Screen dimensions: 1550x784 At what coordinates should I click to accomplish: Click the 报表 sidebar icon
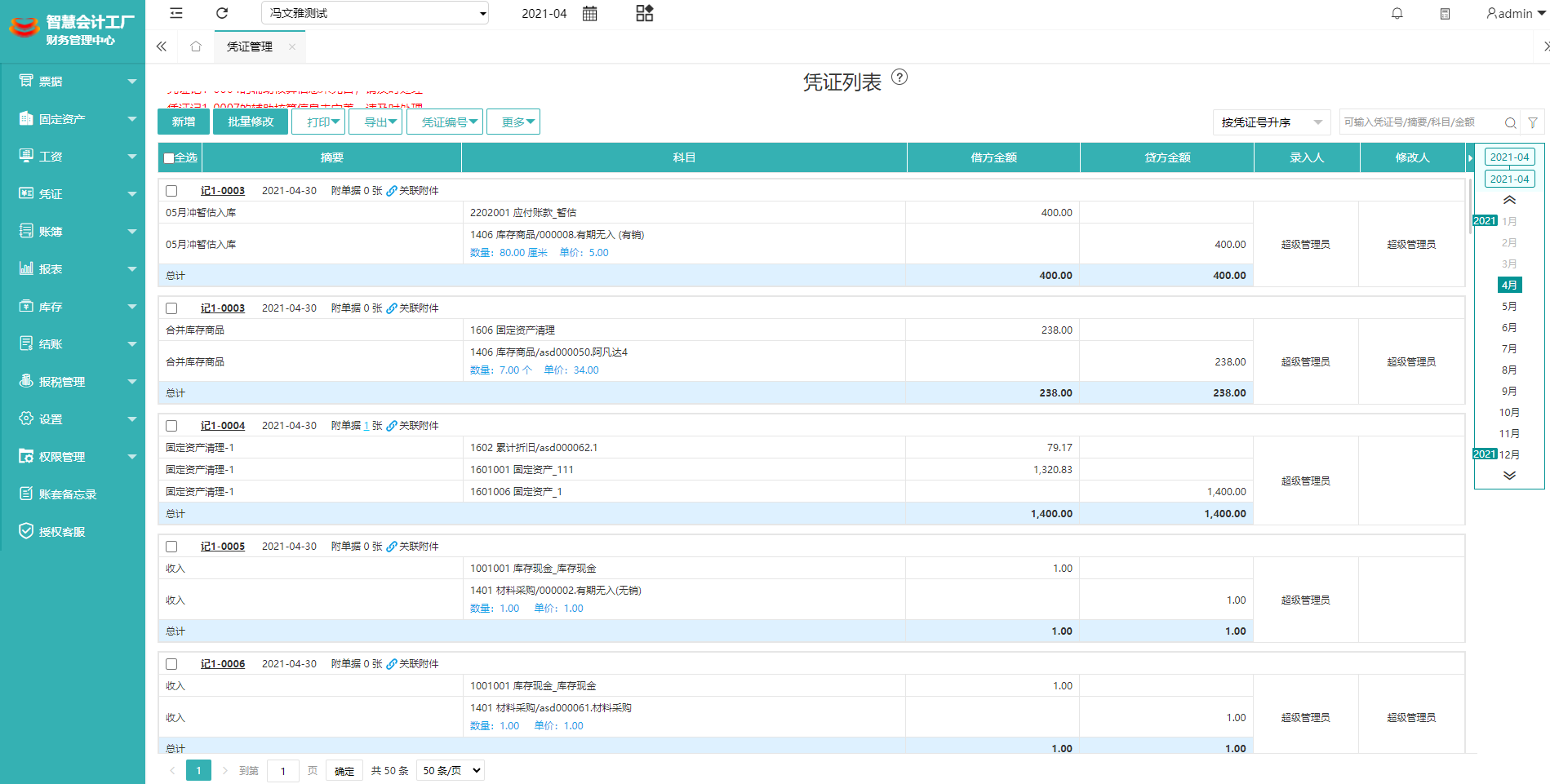tap(26, 268)
